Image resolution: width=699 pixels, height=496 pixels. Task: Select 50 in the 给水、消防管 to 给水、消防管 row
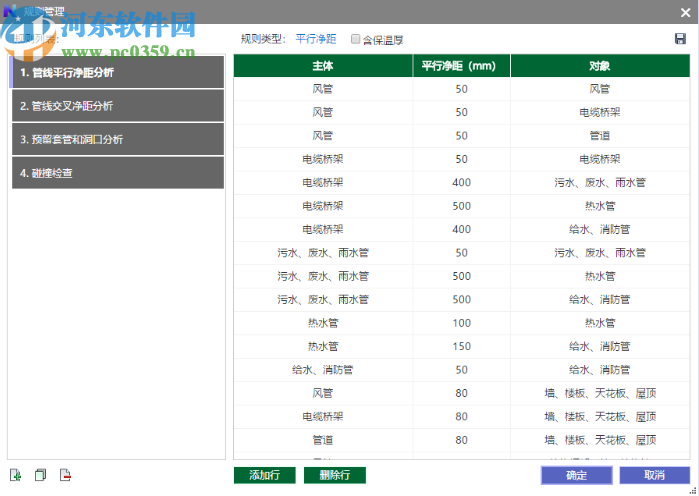point(461,370)
